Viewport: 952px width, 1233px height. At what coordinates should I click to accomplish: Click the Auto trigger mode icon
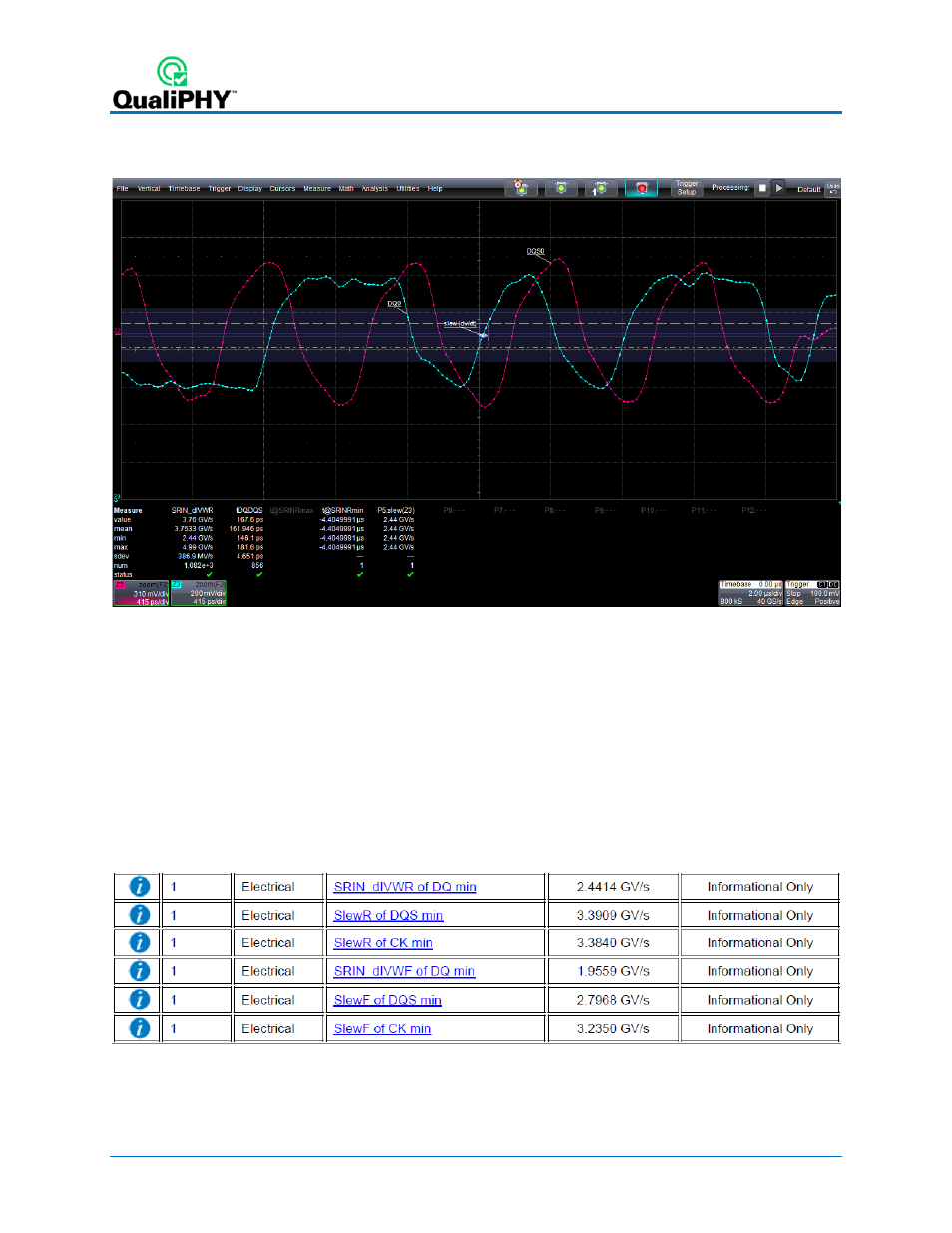(521, 188)
